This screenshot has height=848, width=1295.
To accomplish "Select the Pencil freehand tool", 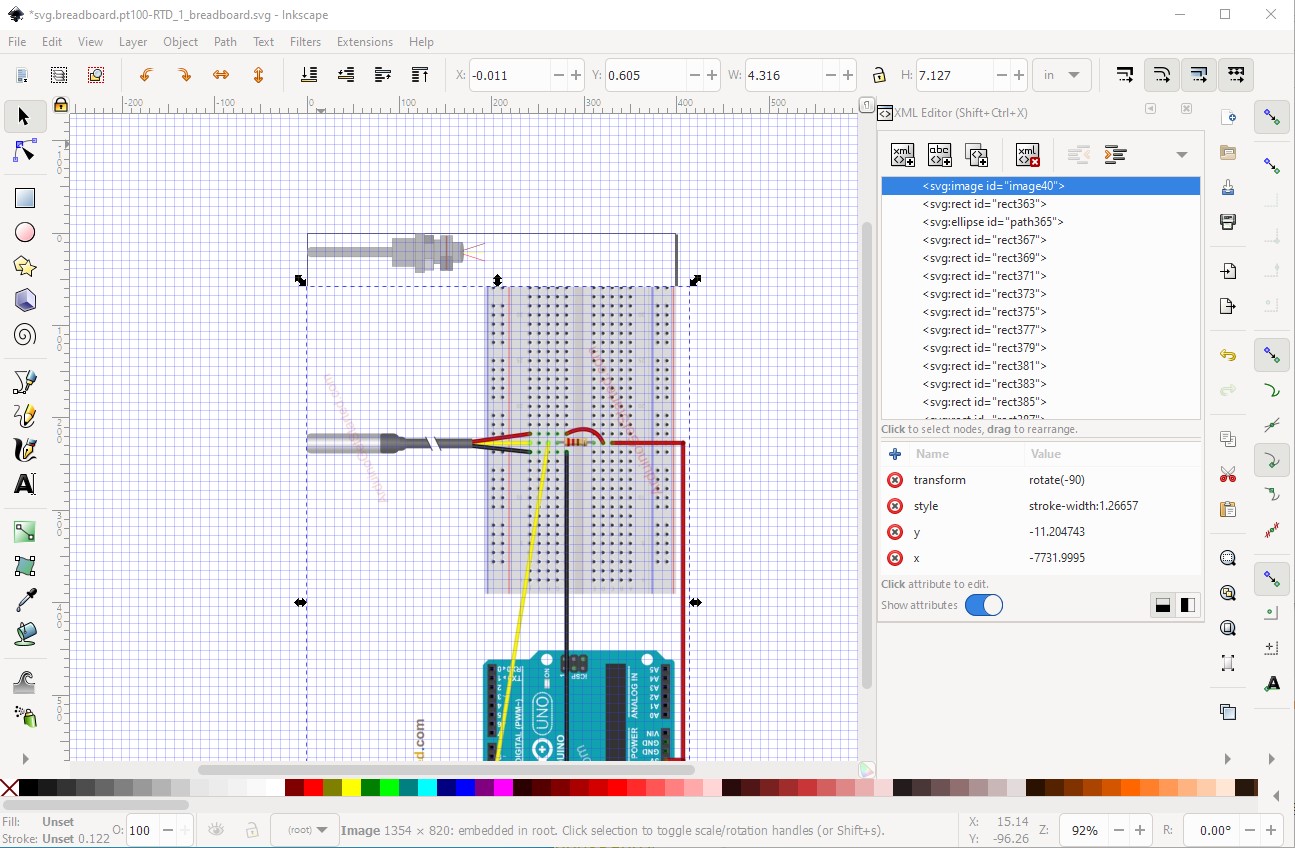I will (25, 415).
